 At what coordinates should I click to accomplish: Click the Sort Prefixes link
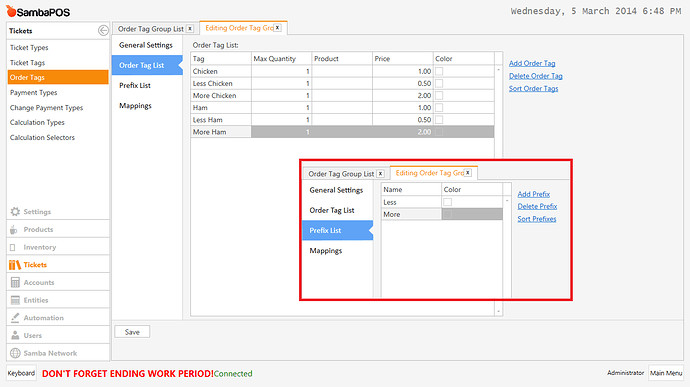tap(537, 219)
